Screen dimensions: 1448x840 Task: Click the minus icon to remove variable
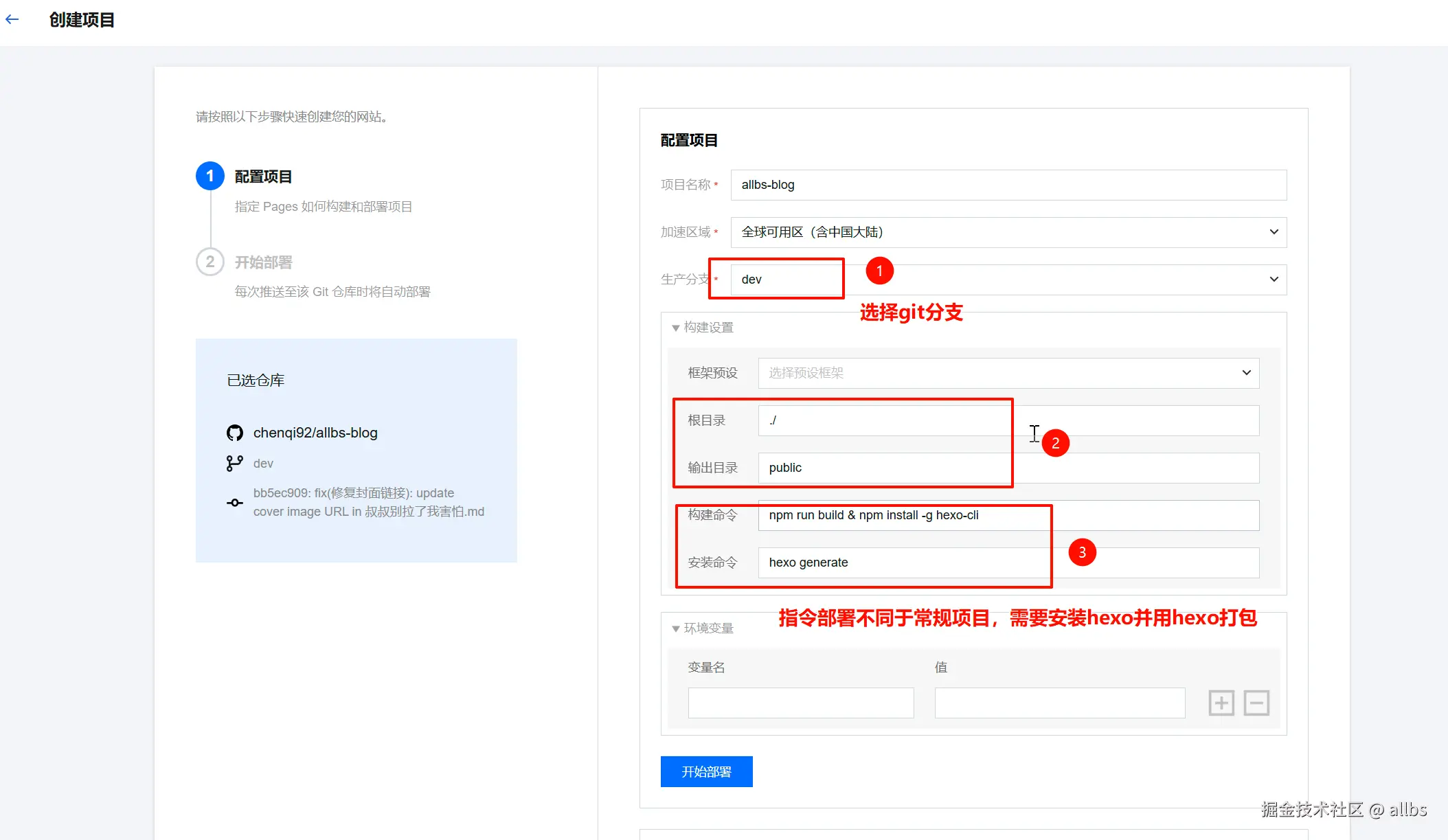click(1256, 703)
